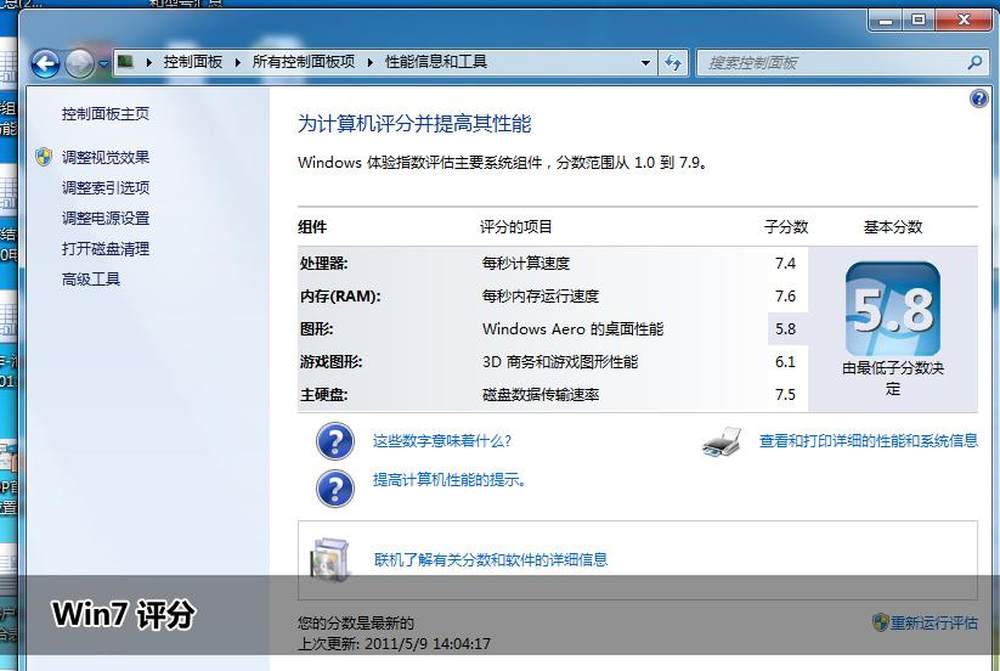Click the 基本分数 column header
The height and width of the screenshot is (671, 1000).
tap(893, 227)
